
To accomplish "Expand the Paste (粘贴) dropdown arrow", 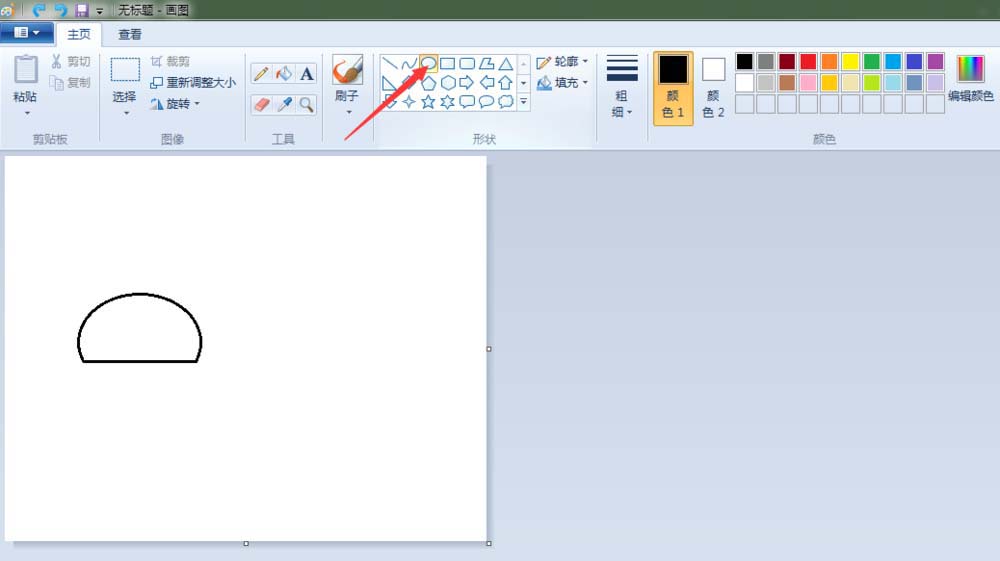I will [27, 113].
